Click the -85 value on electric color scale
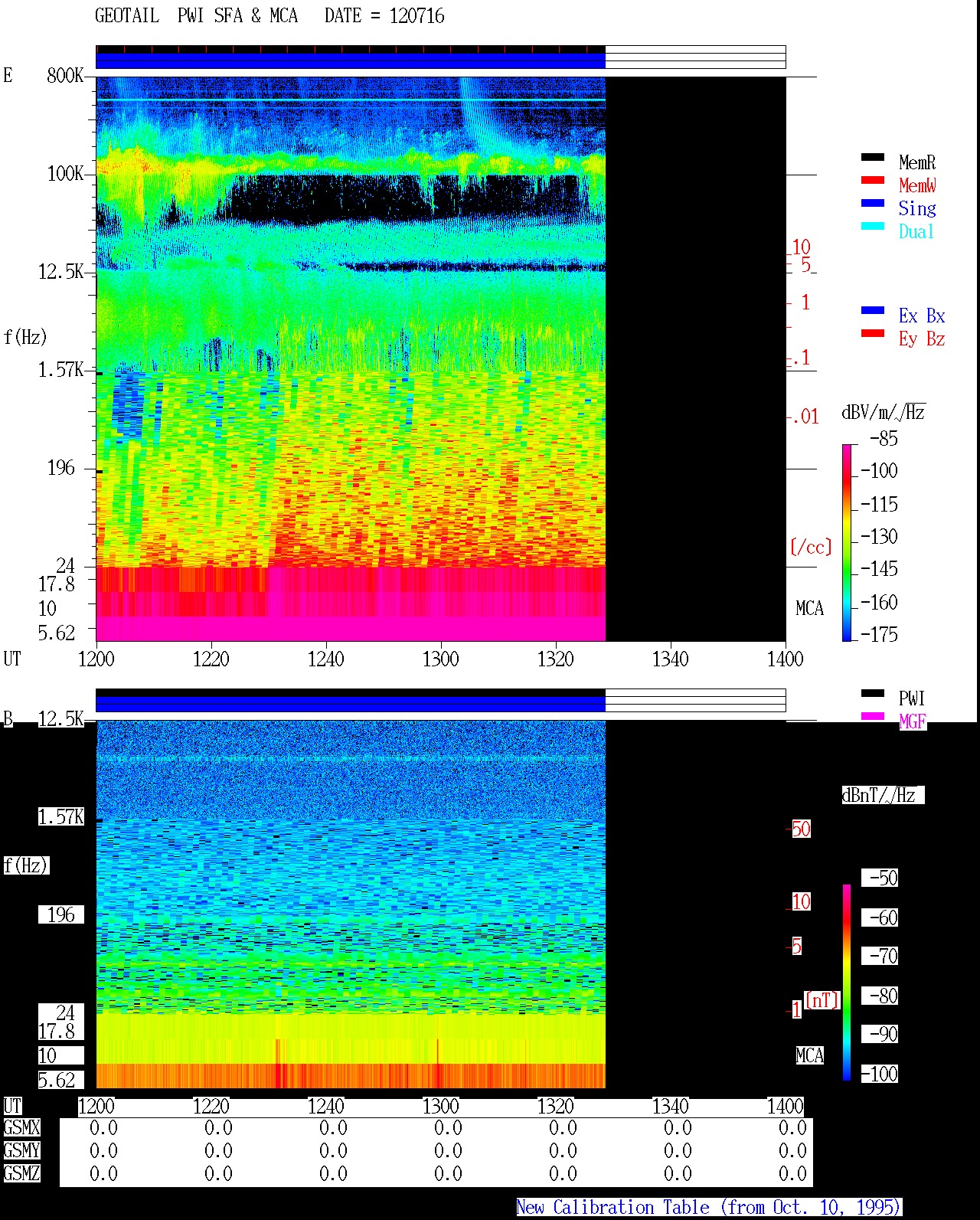980x1220 pixels. pos(884,439)
